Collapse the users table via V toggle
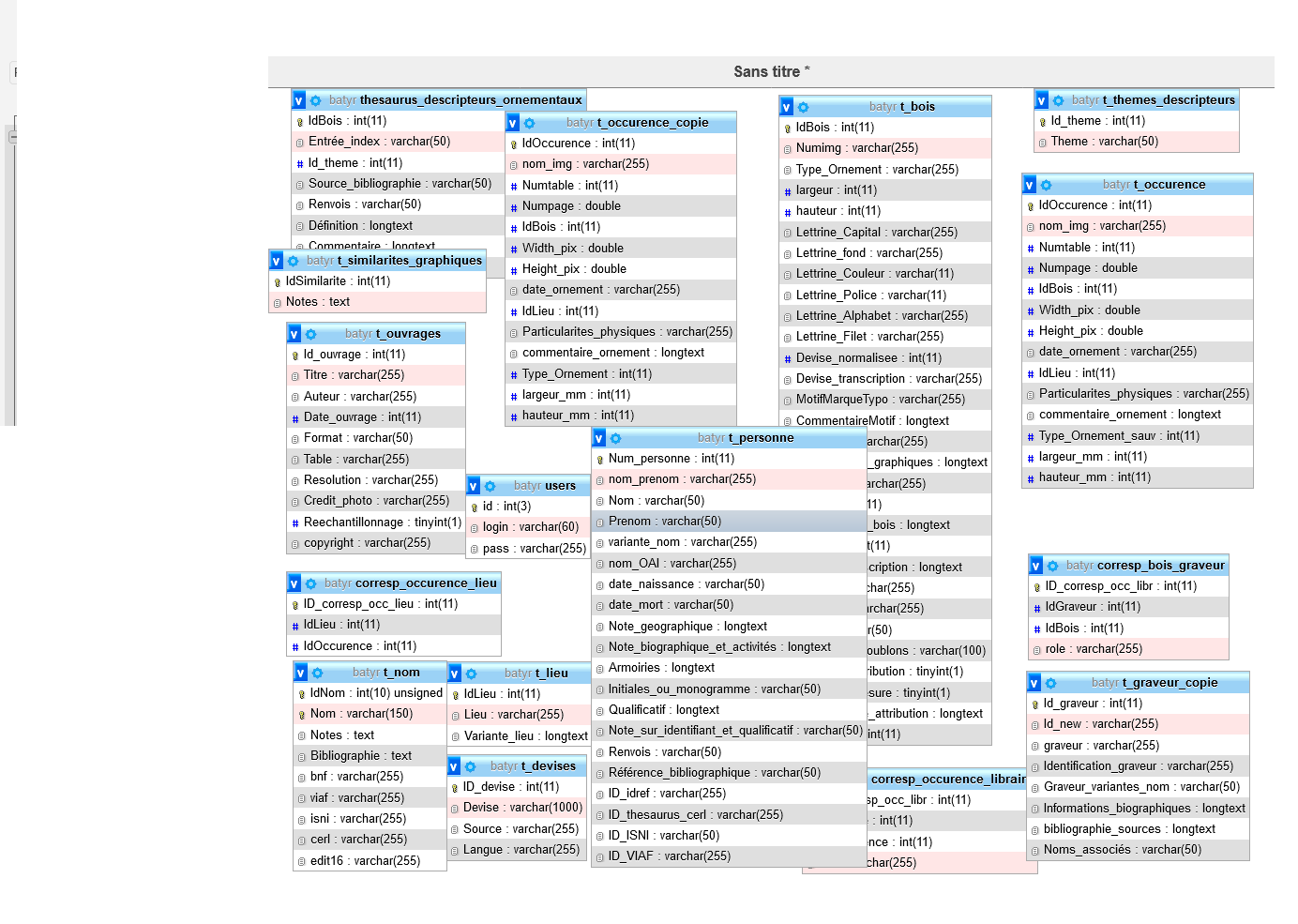The height and width of the screenshot is (924, 1298). coord(474,486)
